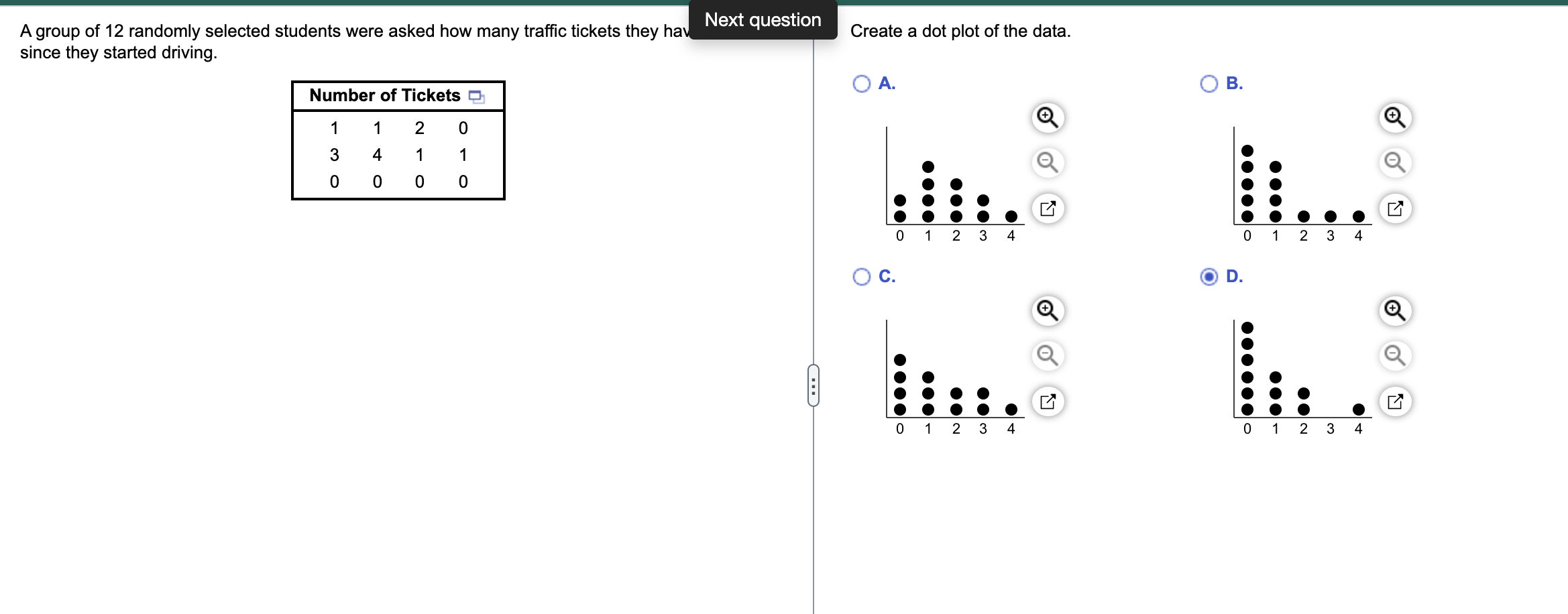
Task: Open plot B in a larger view
Action: pyautogui.click(x=1396, y=208)
